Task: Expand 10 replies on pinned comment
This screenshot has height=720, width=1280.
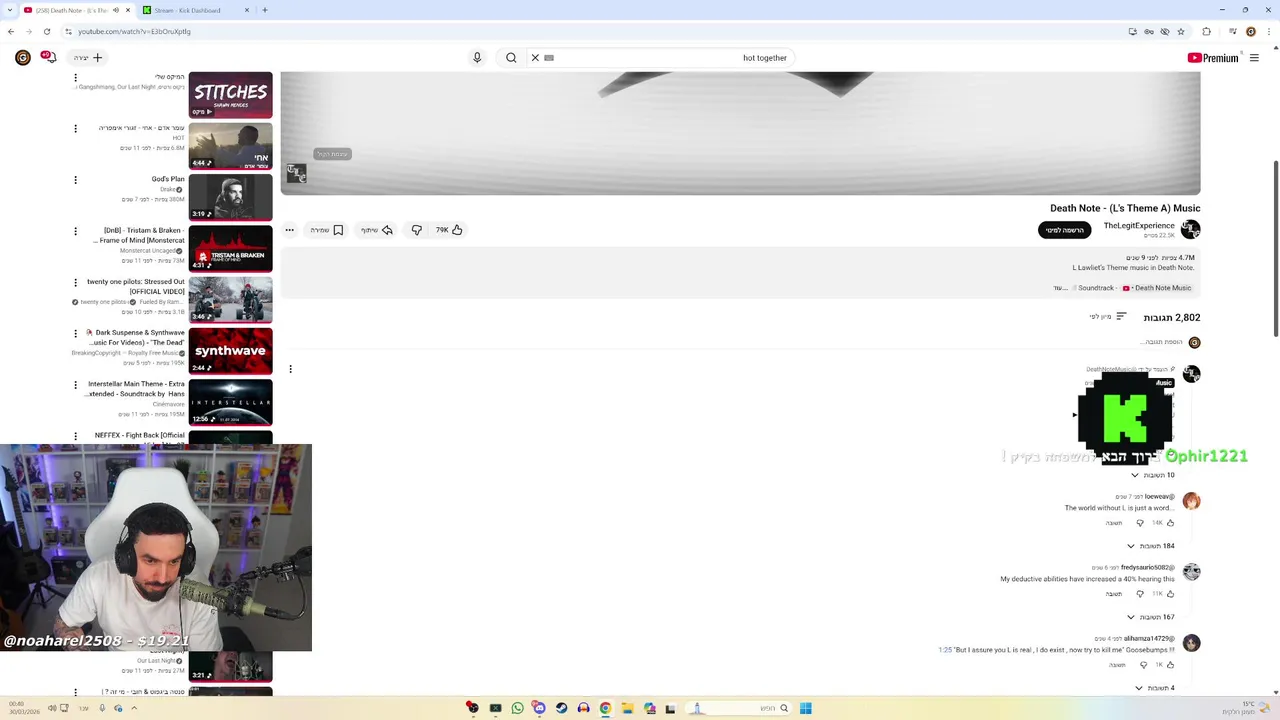Action: 1153,475
